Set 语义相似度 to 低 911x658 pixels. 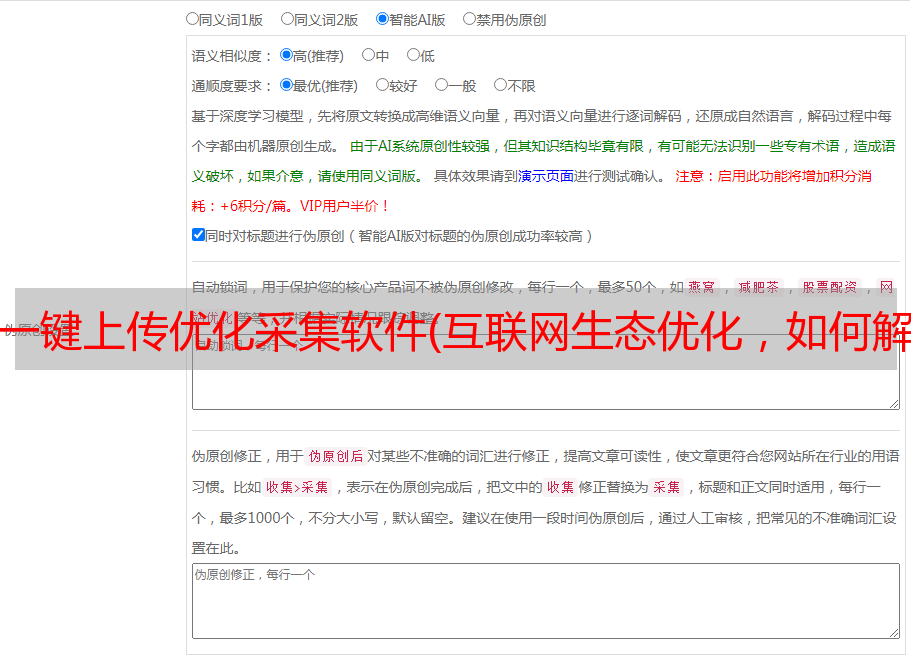[x=413, y=55]
